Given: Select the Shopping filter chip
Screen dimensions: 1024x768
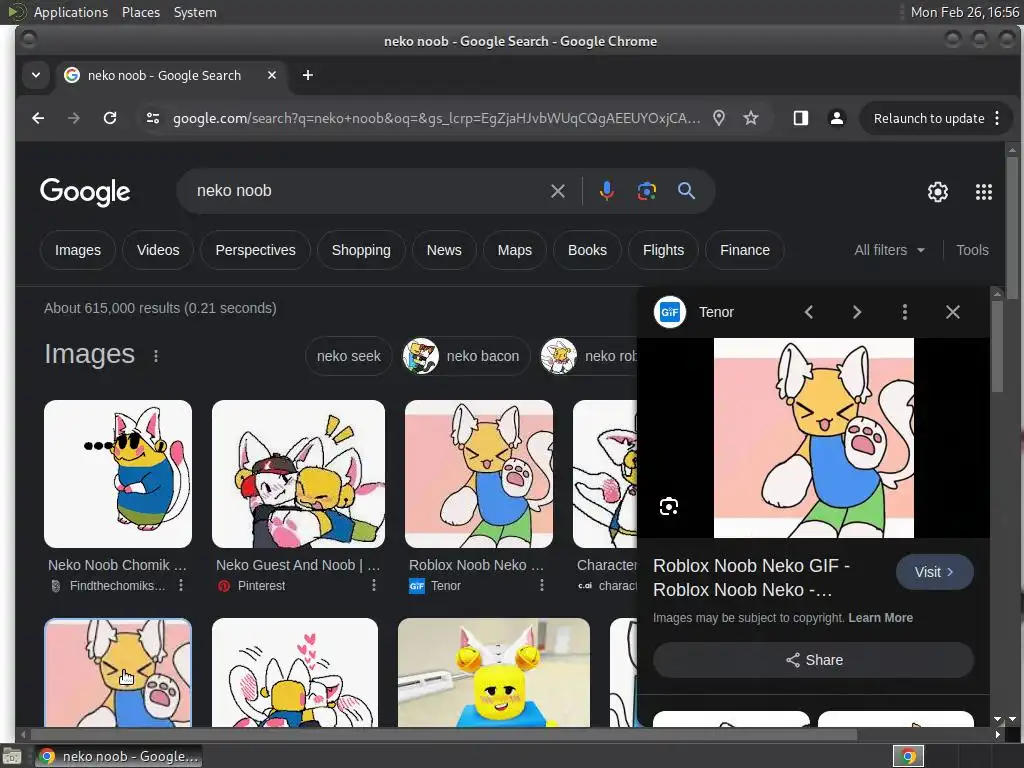Looking at the screenshot, I should pos(361,250).
